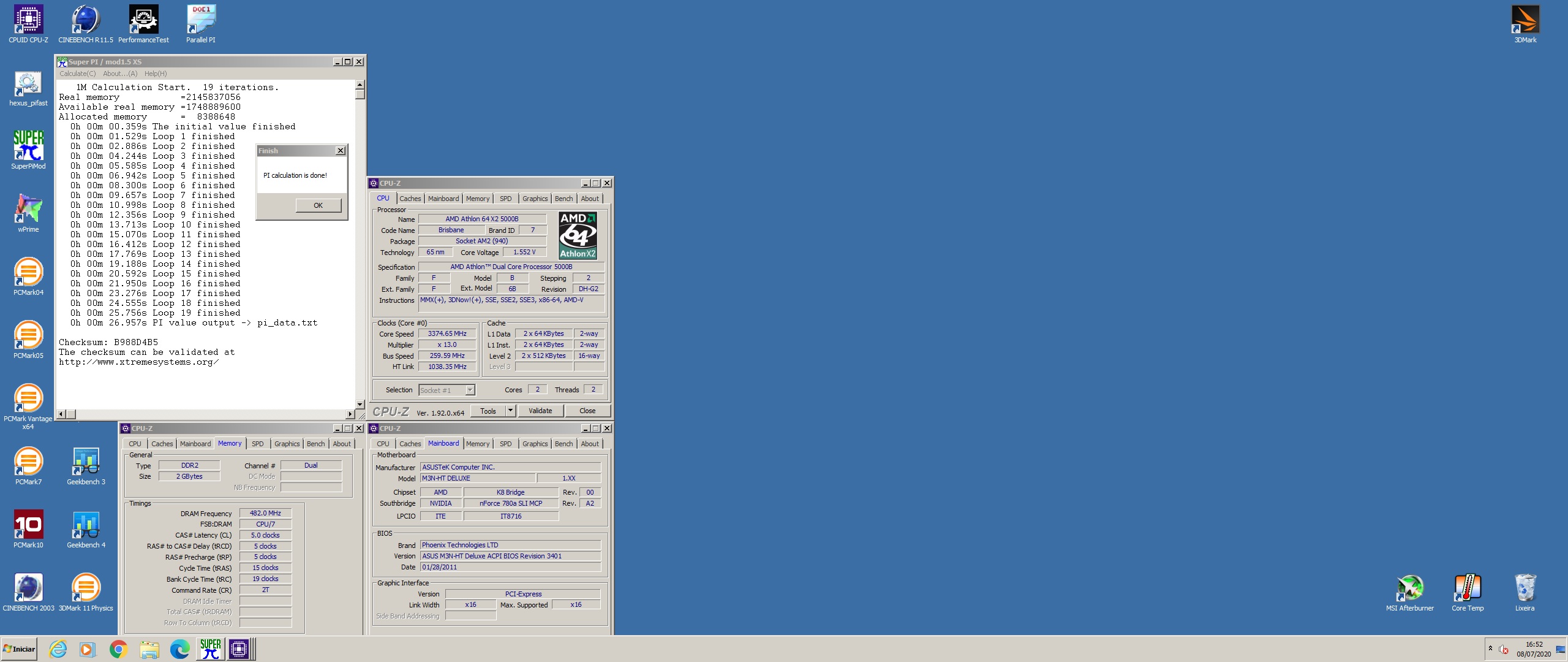Show hidden system tray icons
This screenshot has height=662, width=1568.
tap(1490, 649)
